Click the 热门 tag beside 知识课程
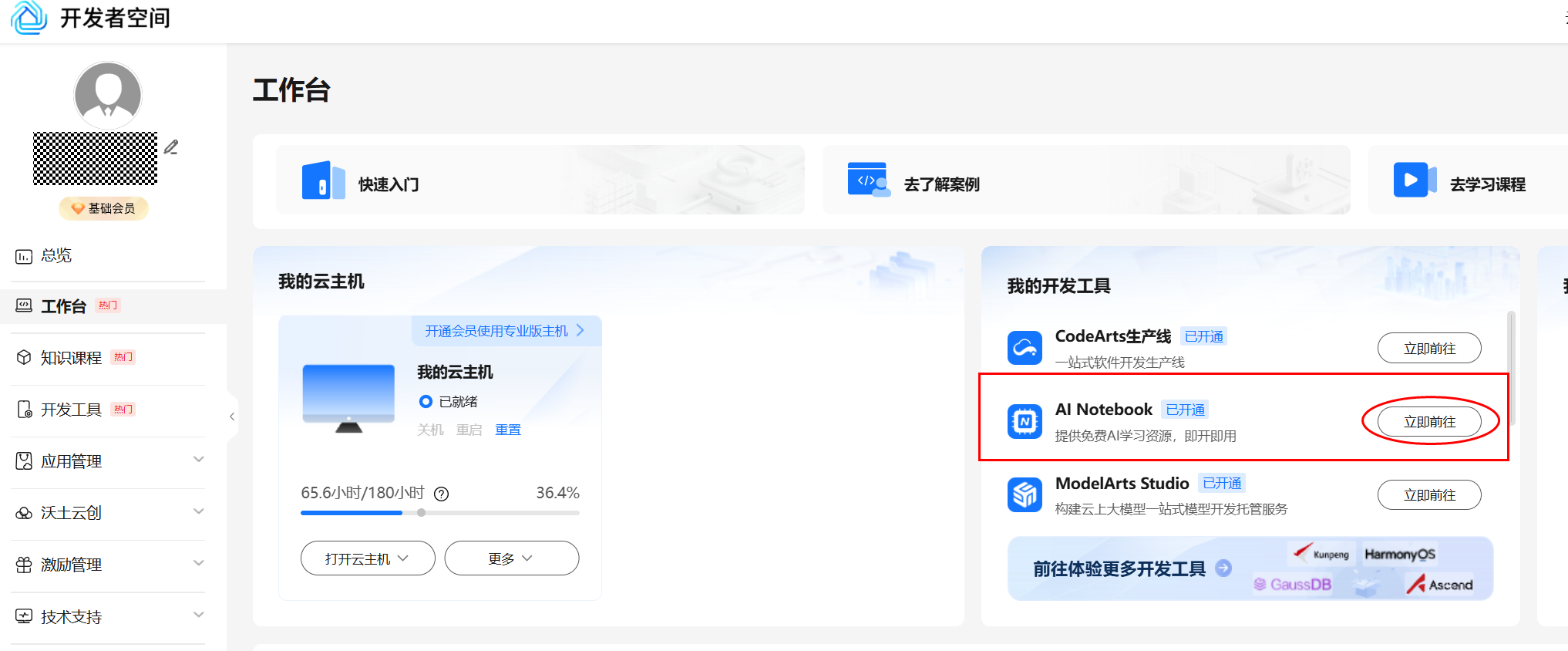Image resolution: width=1568 pixels, height=651 pixels. (x=123, y=357)
